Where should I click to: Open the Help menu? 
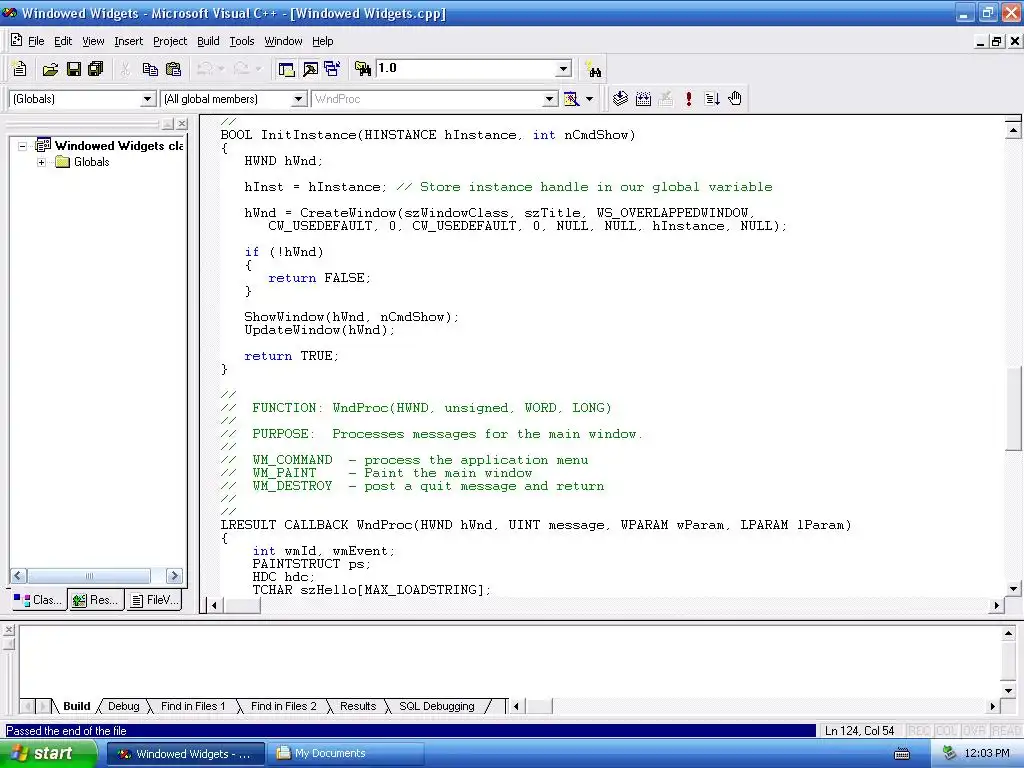point(323,41)
